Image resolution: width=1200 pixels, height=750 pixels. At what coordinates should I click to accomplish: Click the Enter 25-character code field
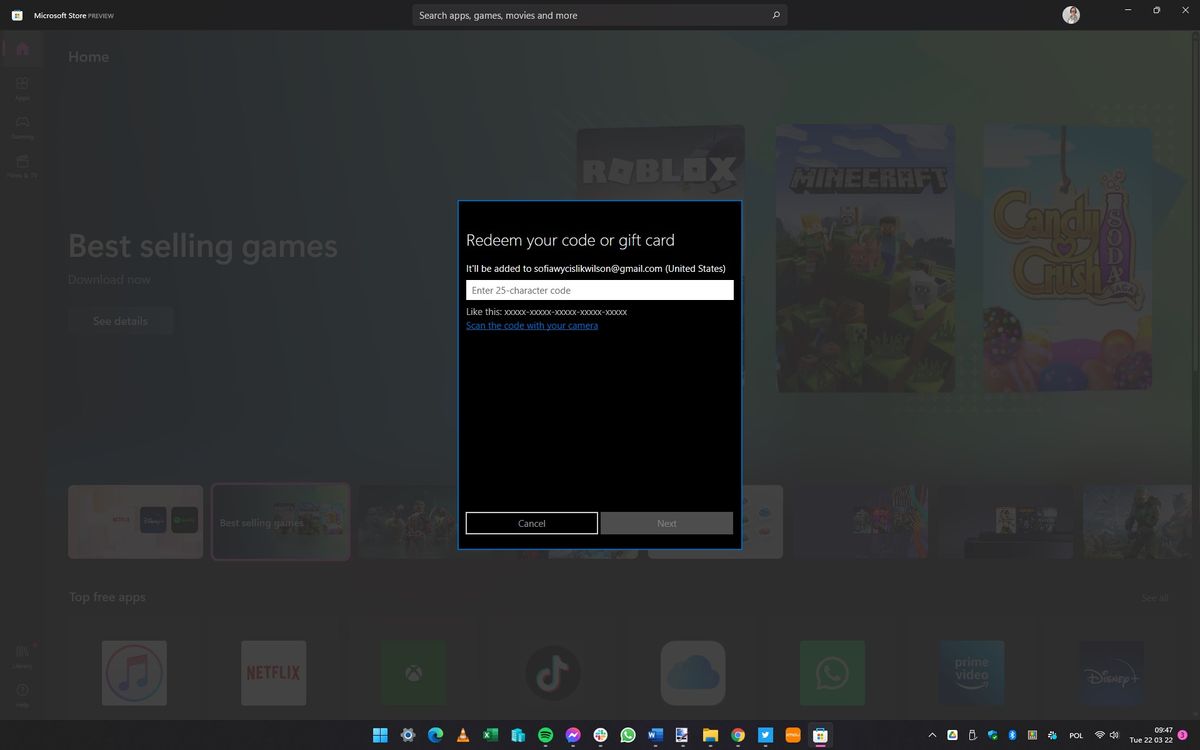coord(599,290)
